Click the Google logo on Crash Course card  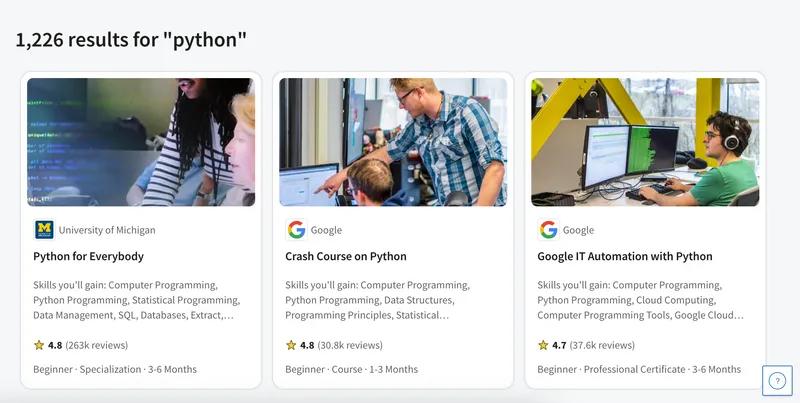tap(296, 230)
